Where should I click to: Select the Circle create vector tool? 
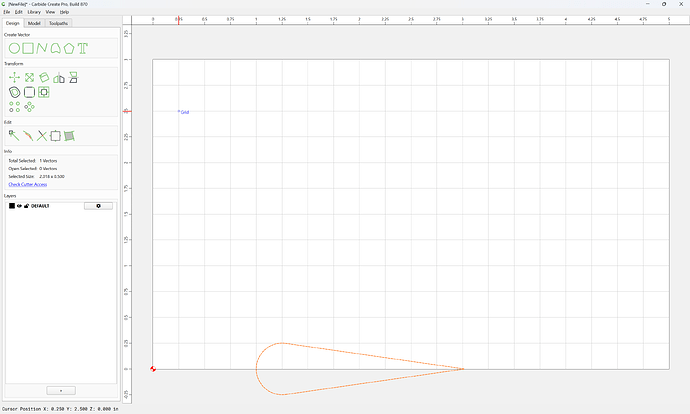(14, 48)
